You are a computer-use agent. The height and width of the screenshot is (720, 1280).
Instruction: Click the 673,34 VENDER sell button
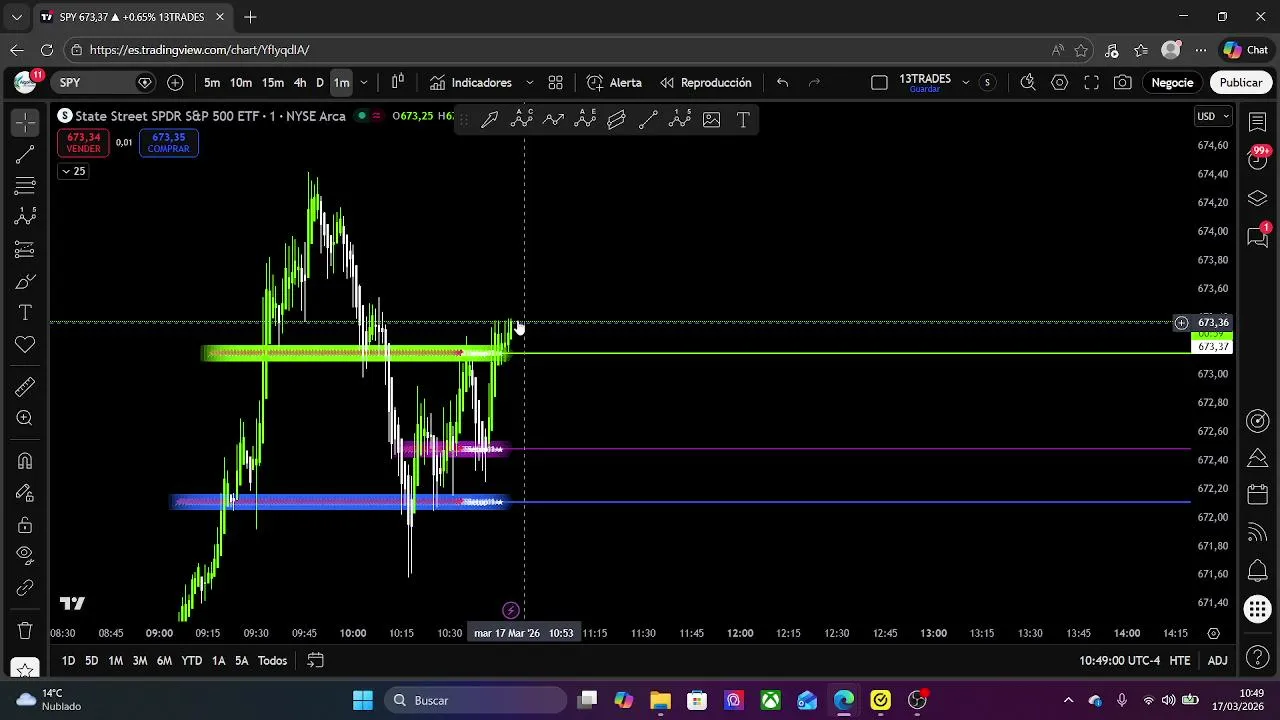click(83, 143)
